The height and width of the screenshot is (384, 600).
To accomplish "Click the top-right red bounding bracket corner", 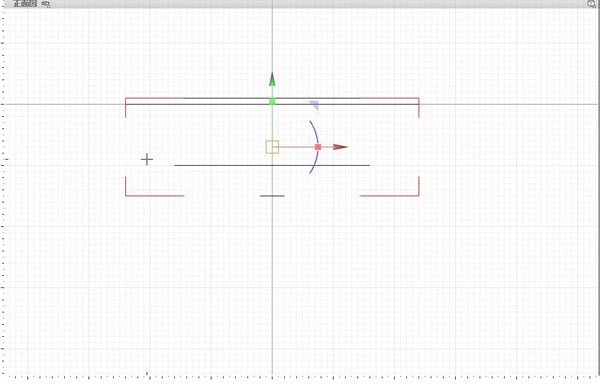I will 418,99.
